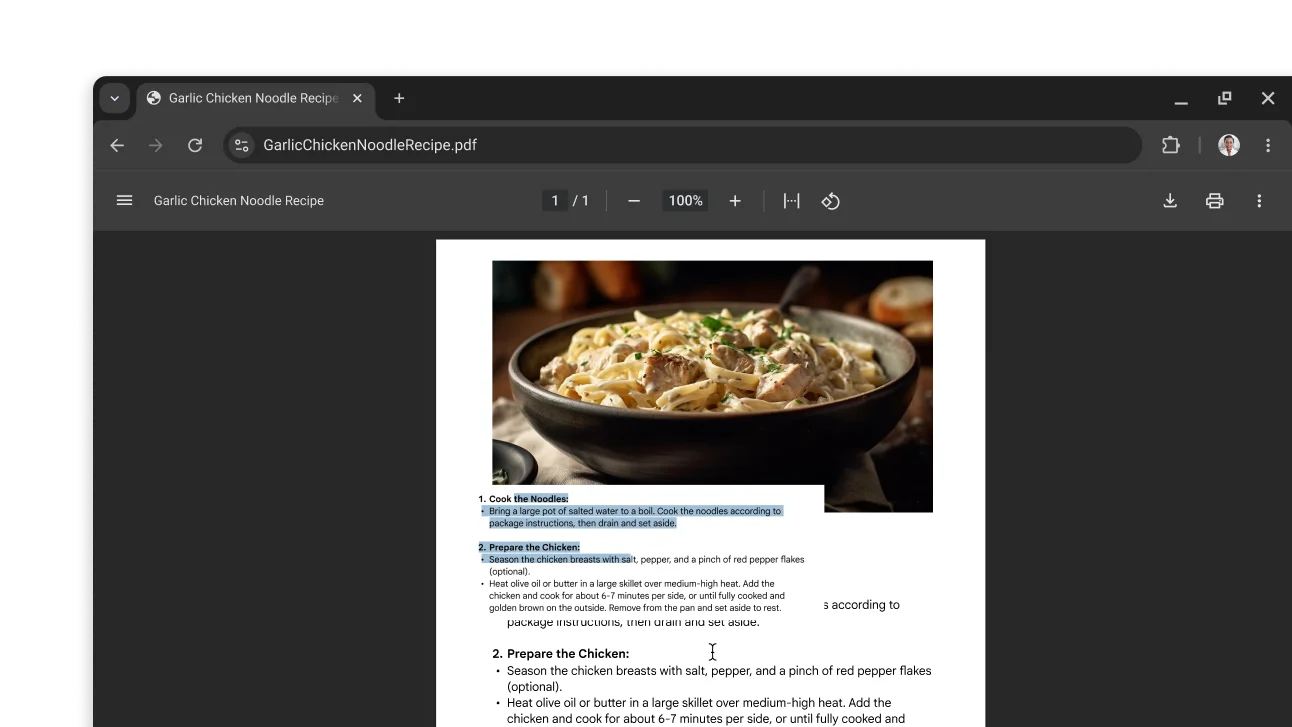Zoom in on the document
This screenshot has height=727, width=1292.
(735, 200)
